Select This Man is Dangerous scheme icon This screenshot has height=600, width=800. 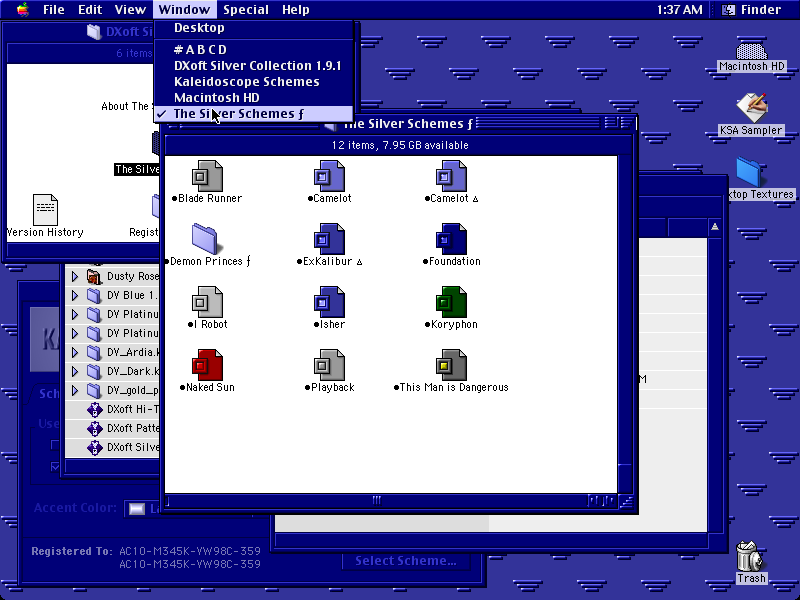coord(451,365)
